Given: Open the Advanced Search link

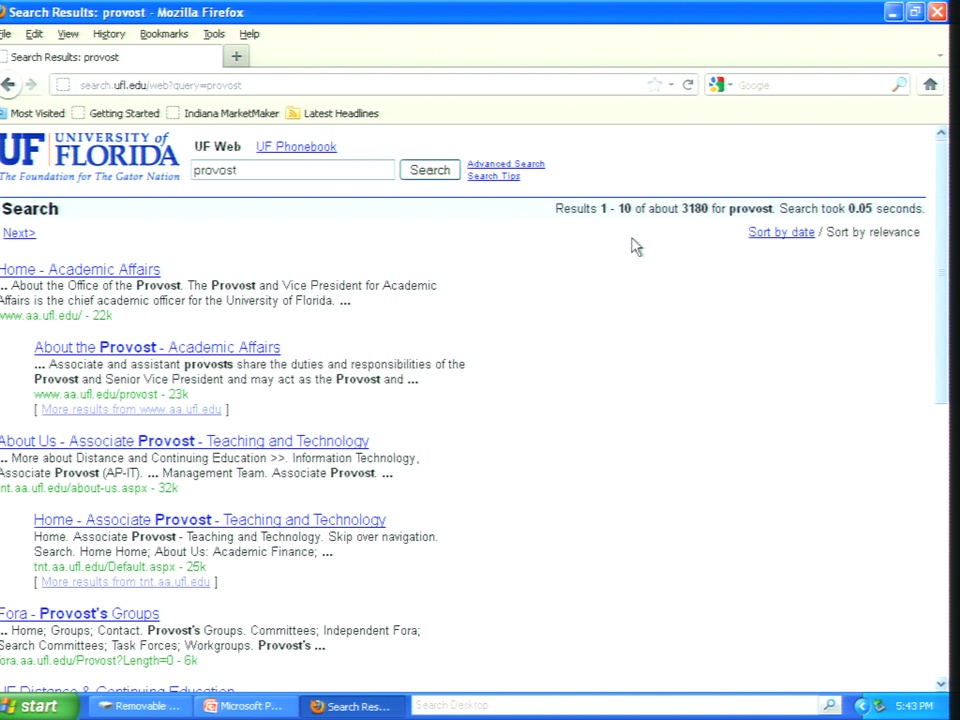Looking at the screenshot, I should click(x=506, y=164).
